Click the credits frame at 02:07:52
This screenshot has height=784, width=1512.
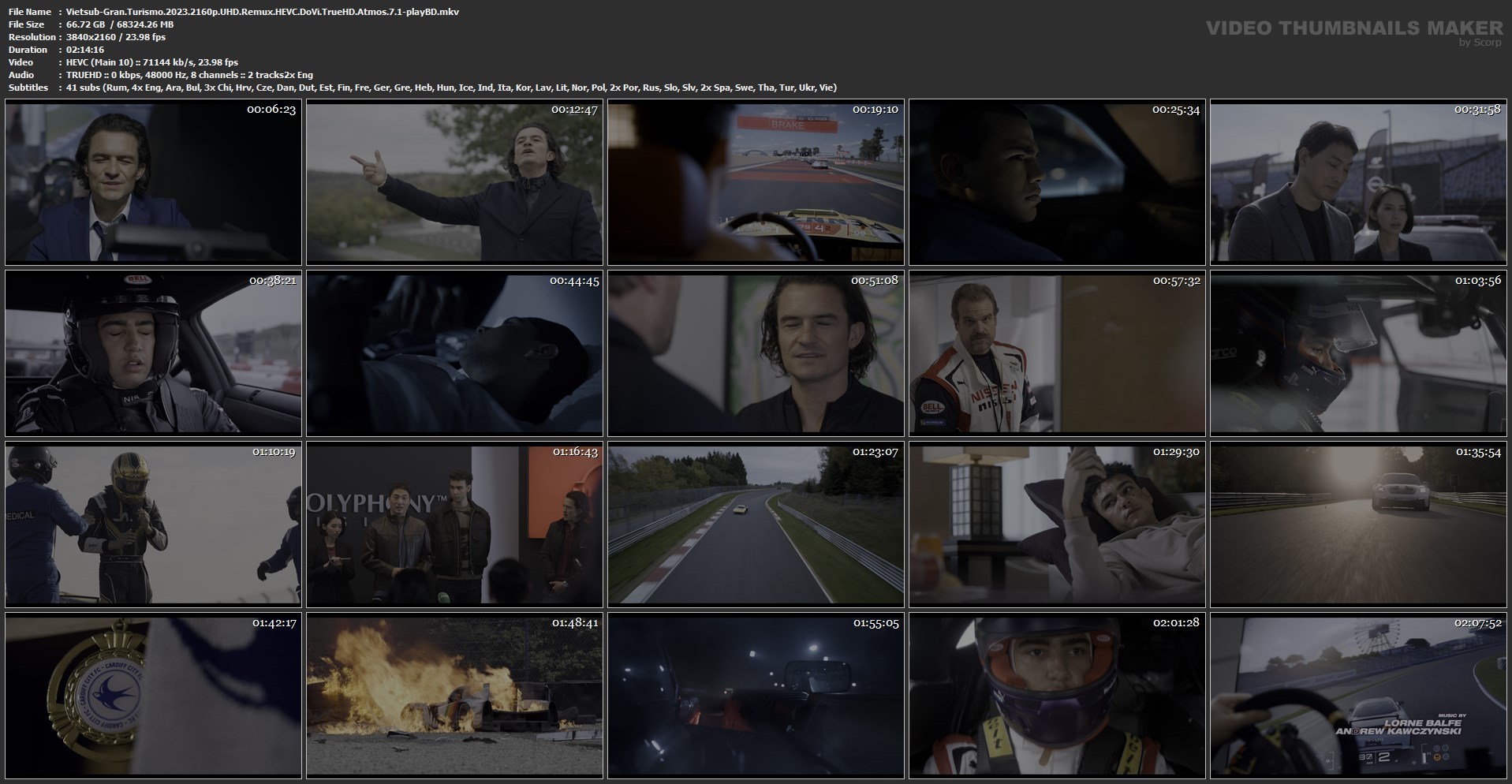1358,696
